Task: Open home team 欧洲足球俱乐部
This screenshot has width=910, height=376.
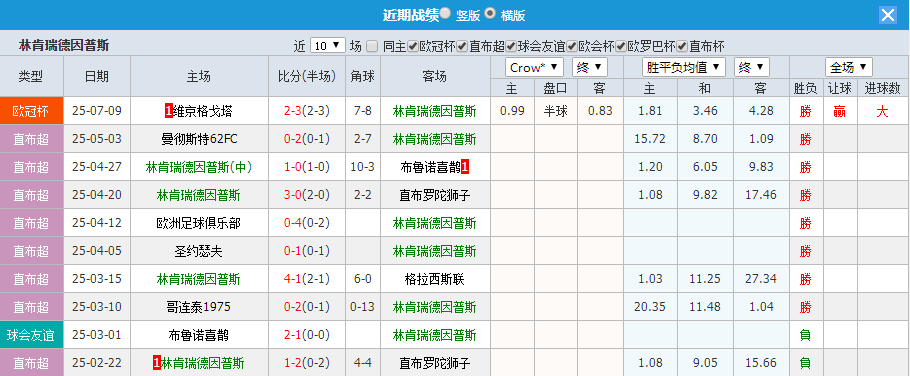Action: coord(199,223)
